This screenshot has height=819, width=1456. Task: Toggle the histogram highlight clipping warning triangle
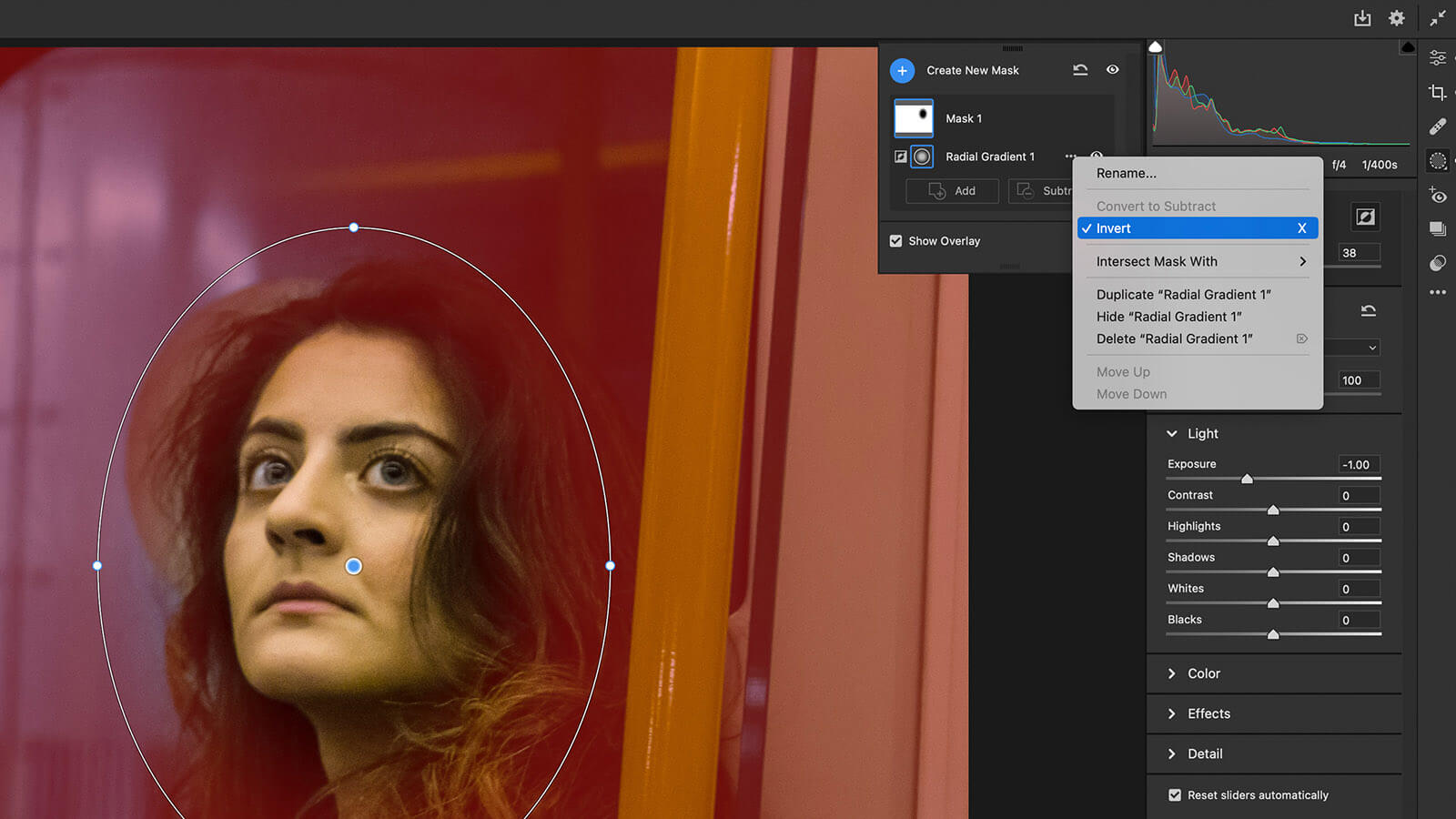tap(1408, 47)
